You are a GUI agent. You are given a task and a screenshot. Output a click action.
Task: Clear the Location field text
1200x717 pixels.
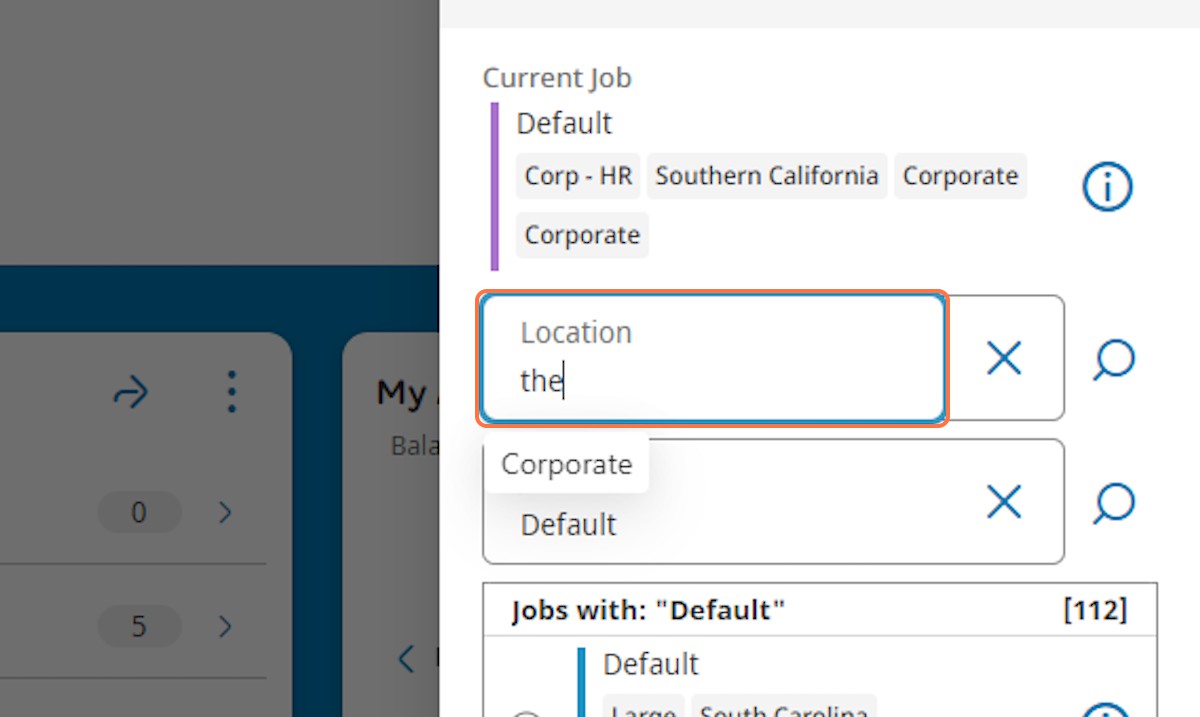(x=1004, y=357)
